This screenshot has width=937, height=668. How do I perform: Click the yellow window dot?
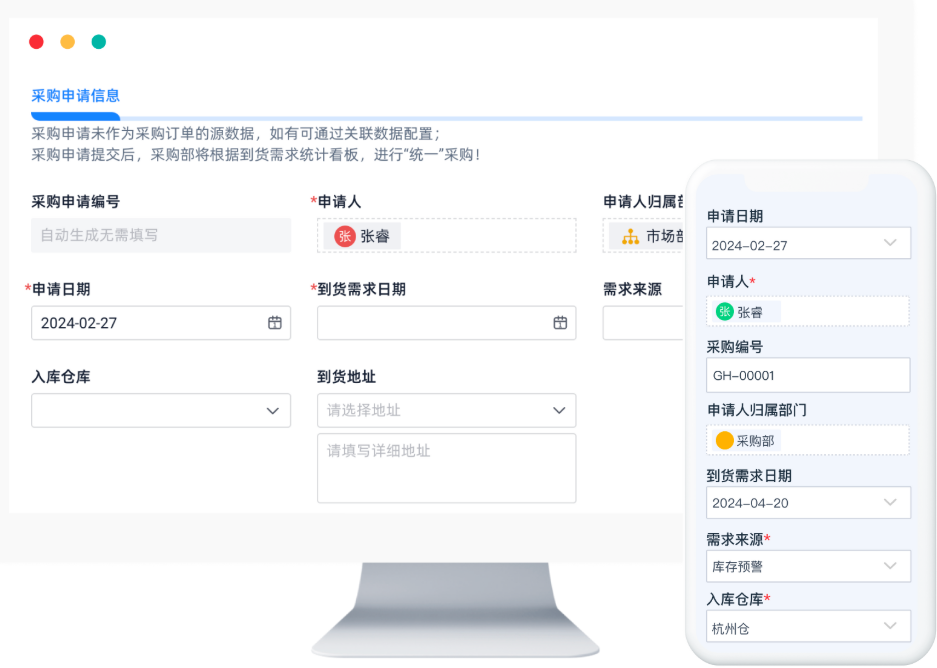(68, 42)
